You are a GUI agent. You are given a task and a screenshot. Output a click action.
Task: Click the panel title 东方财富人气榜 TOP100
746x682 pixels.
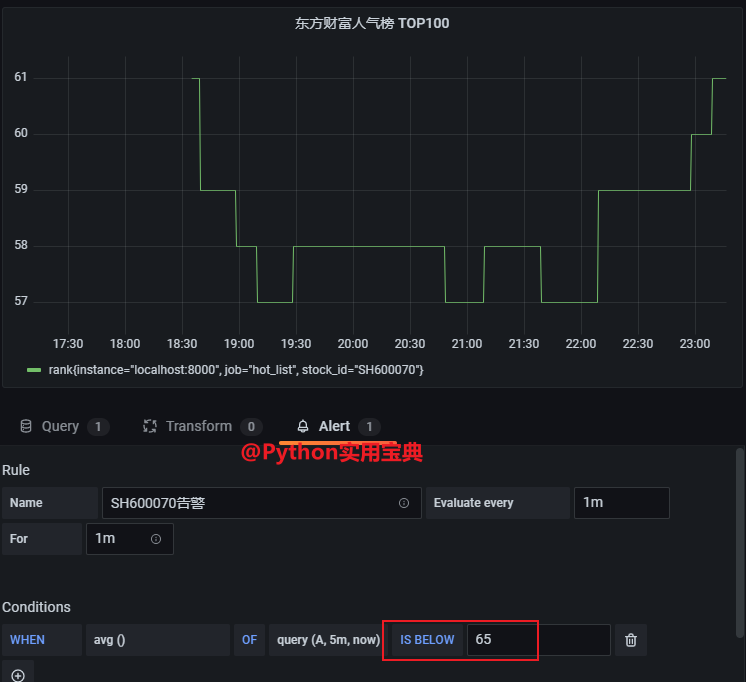(x=372, y=23)
